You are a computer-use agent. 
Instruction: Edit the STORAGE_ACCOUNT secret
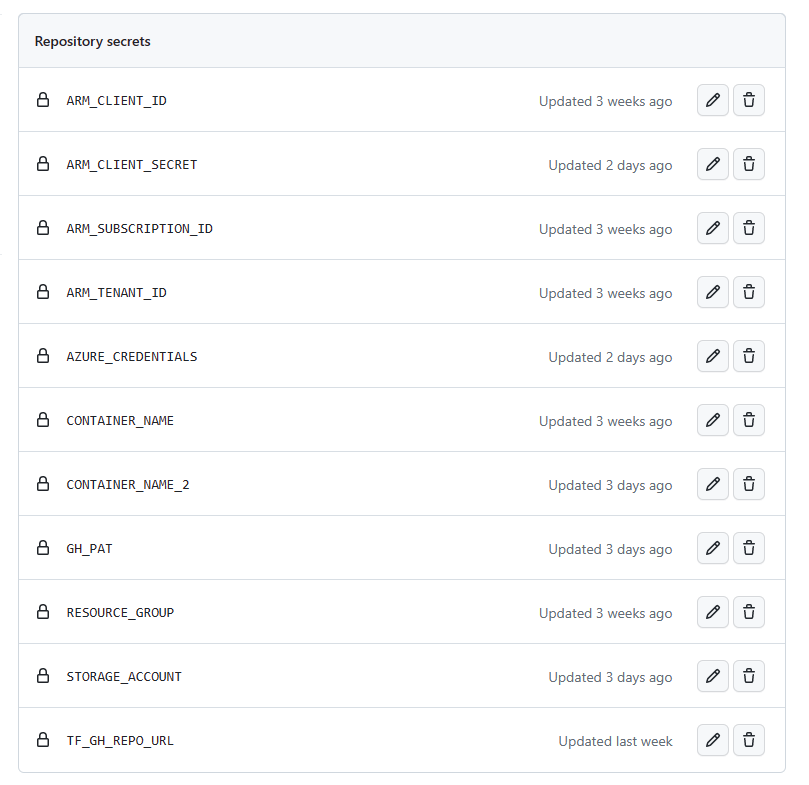coord(712,676)
